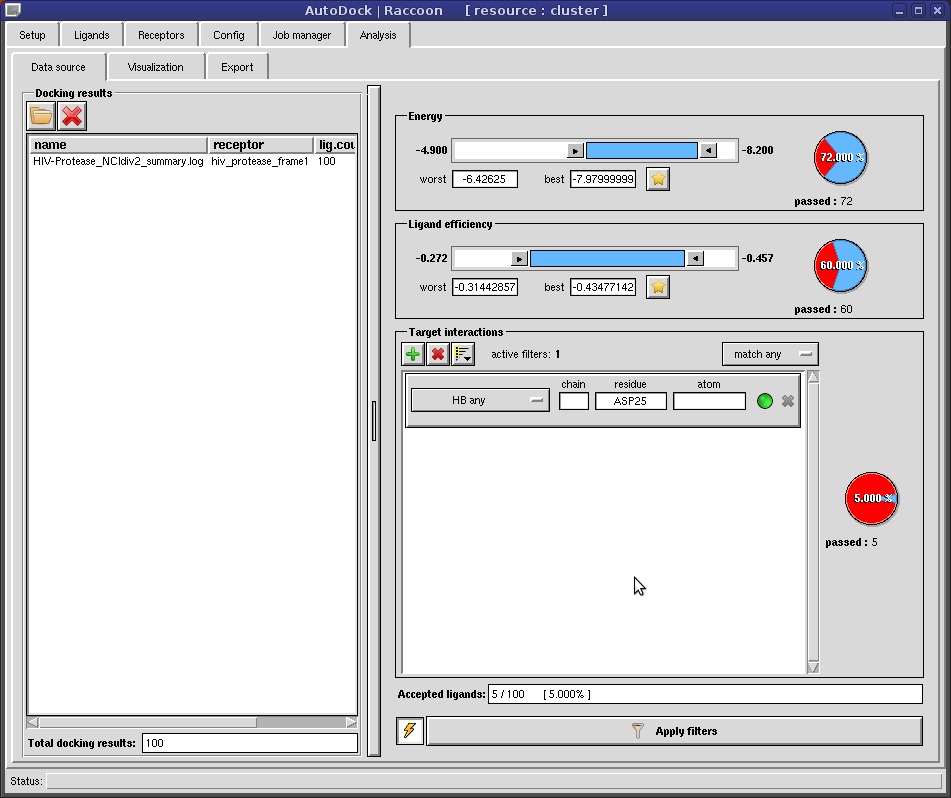Maximize the AutoDock Raccoon window
Image resolution: width=951 pixels, height=798 pixels.
tap(918, 11)
